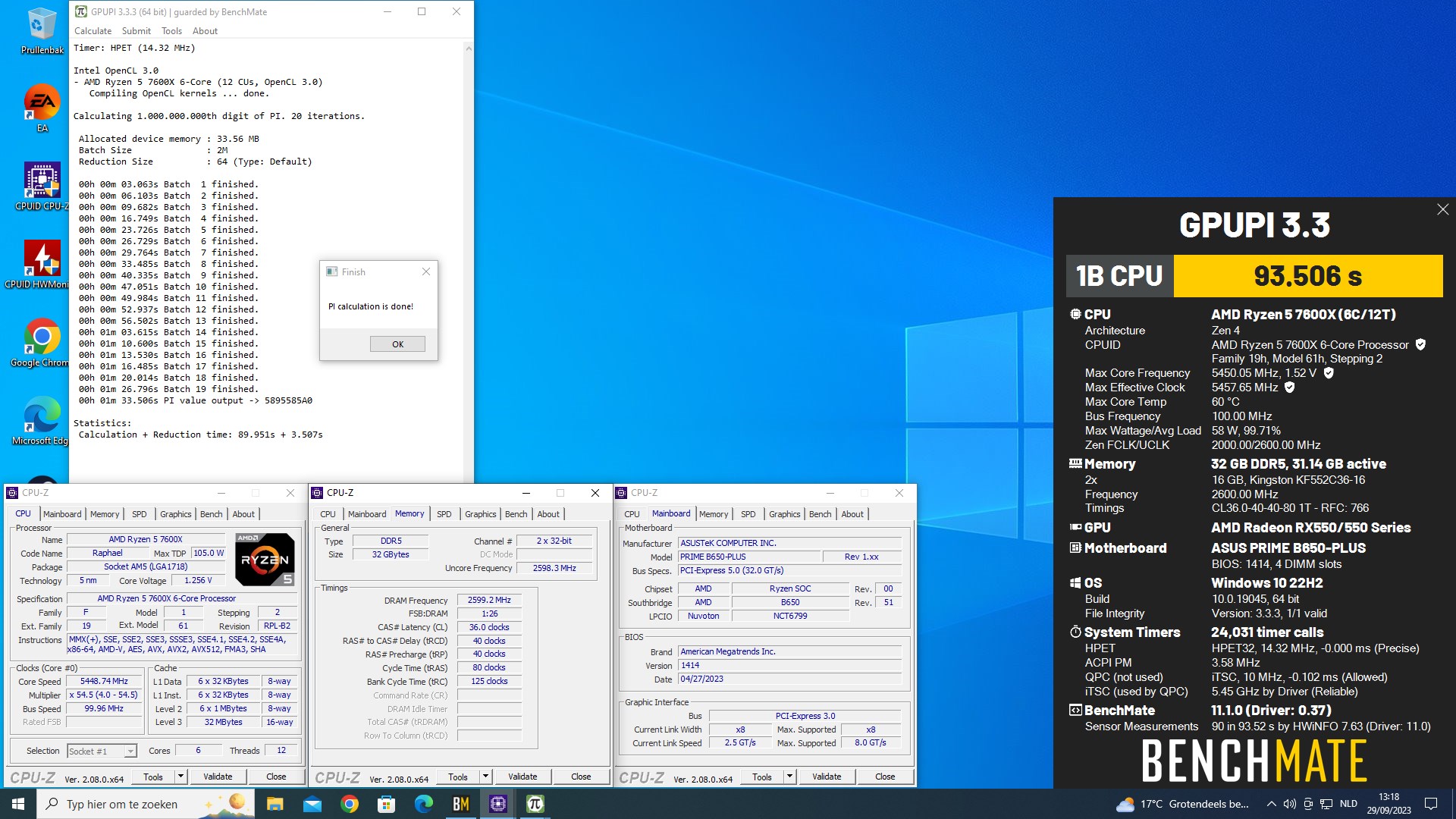Open the network icon in the tray
The width and height of the screenshot is (1456, 819).
[1326, 804]
